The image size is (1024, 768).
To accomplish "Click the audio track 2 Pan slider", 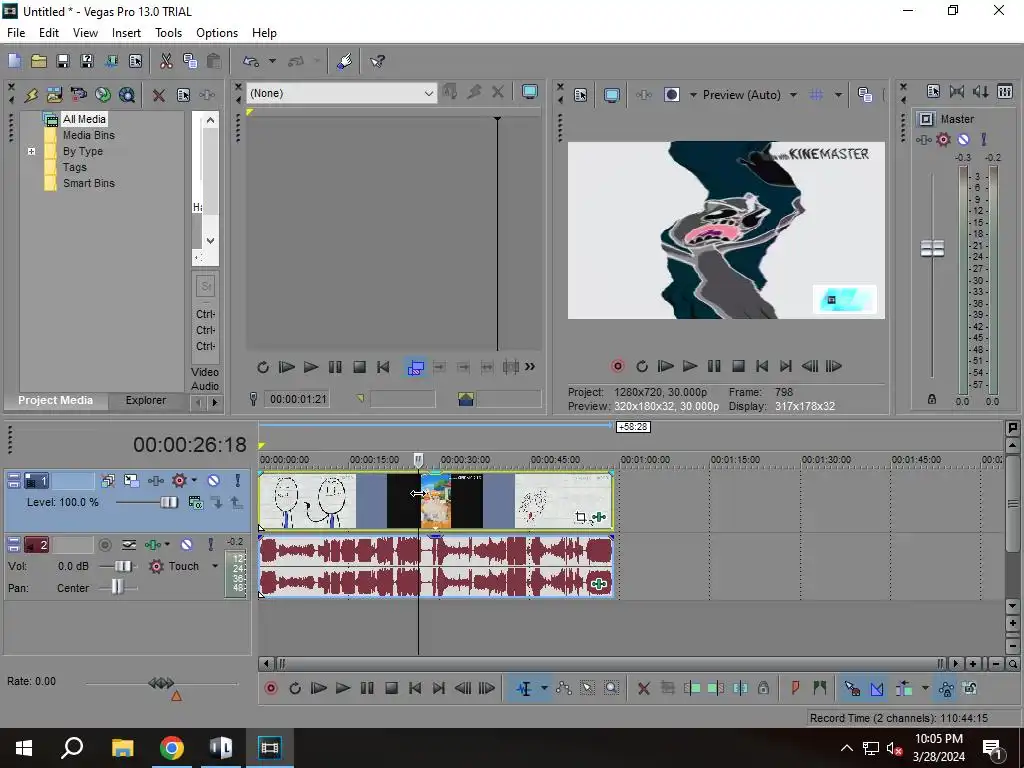I will coord(118,587).
